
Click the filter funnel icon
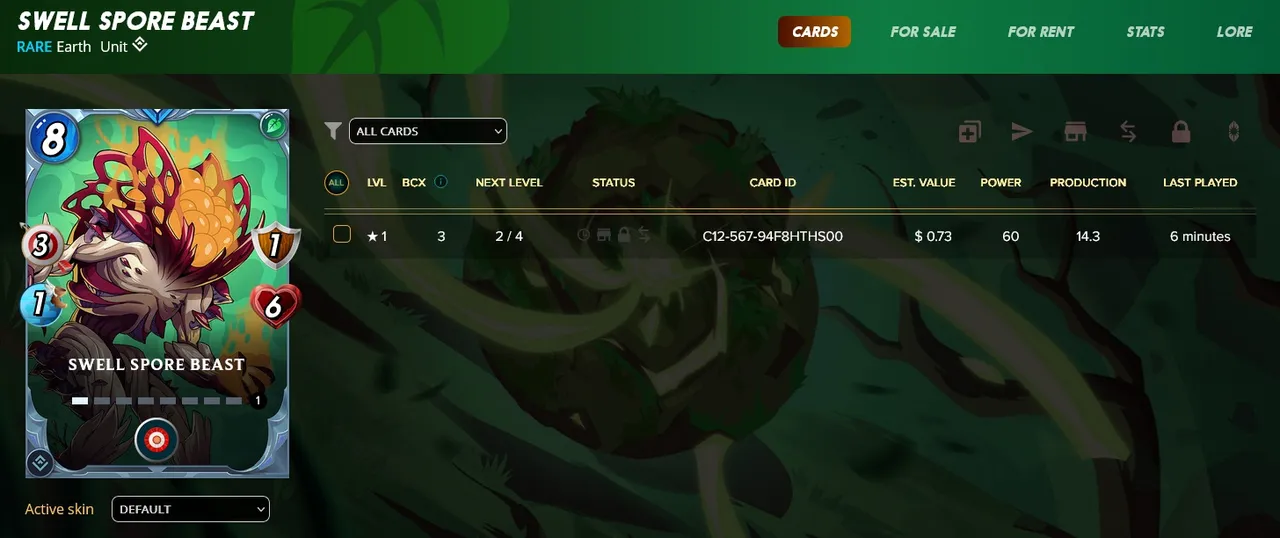click(x=333, y=131)
